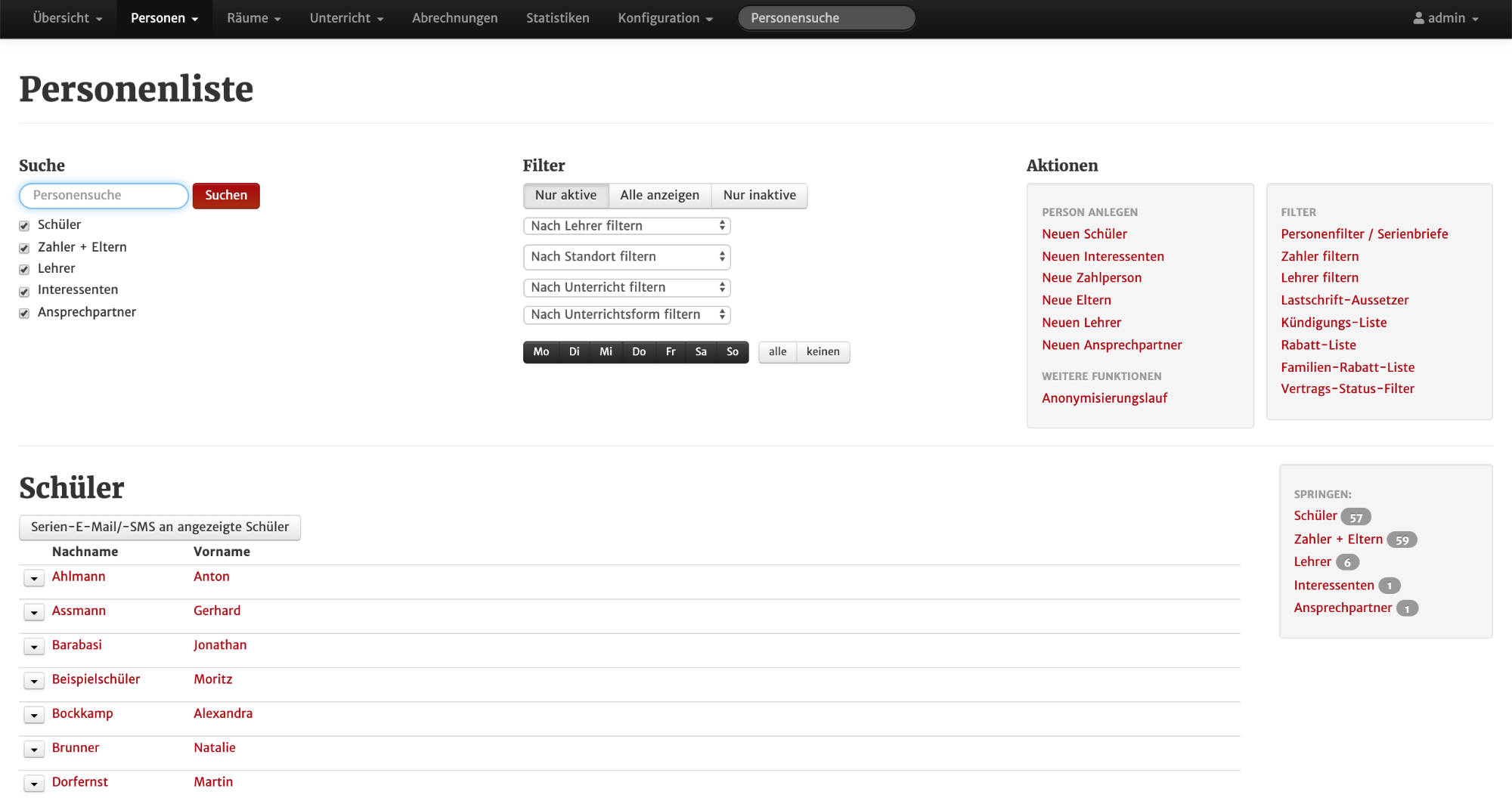
Task: Expand row menu for Bockkamp
Action: 34,715
